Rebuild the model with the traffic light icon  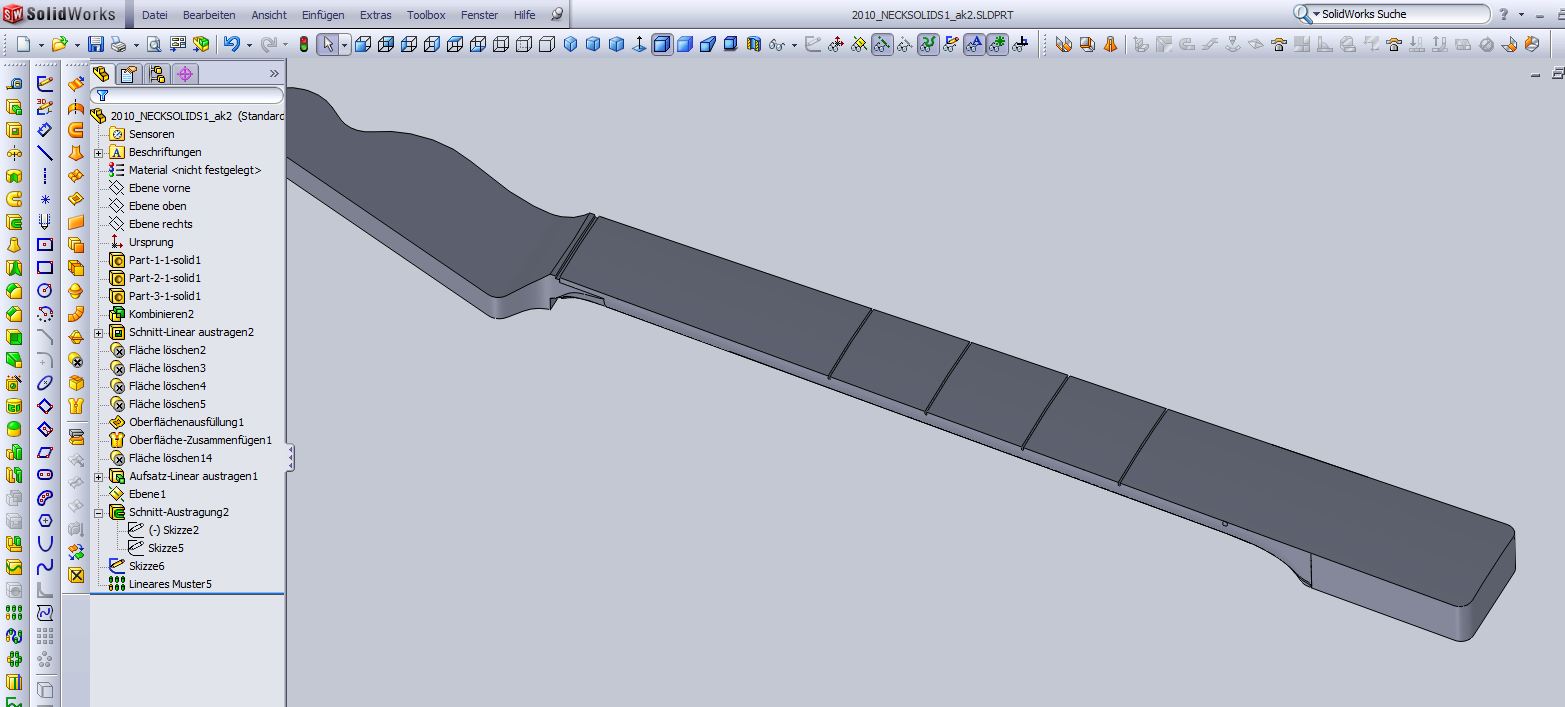point(304,44)
